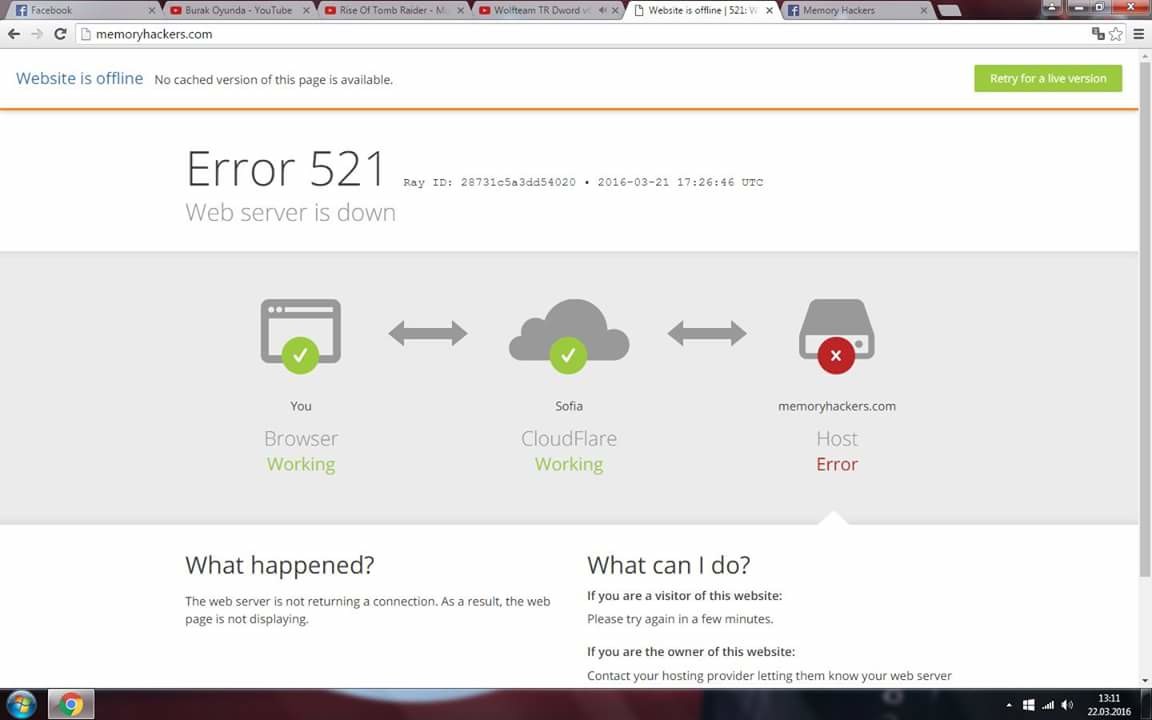This screenshot has height=720, width=1152.
Task: Click the CloudFlare cloud icon
Action: [x=569, y=335]
